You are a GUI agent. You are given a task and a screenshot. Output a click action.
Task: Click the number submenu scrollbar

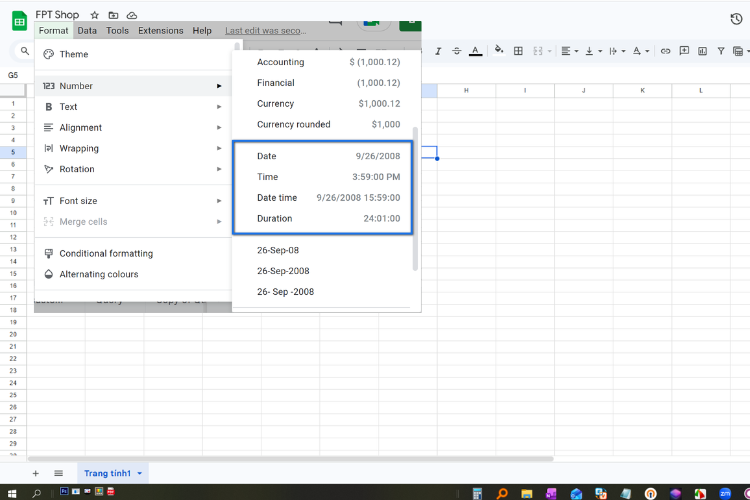pyautogui.click(x=415, y=199)
